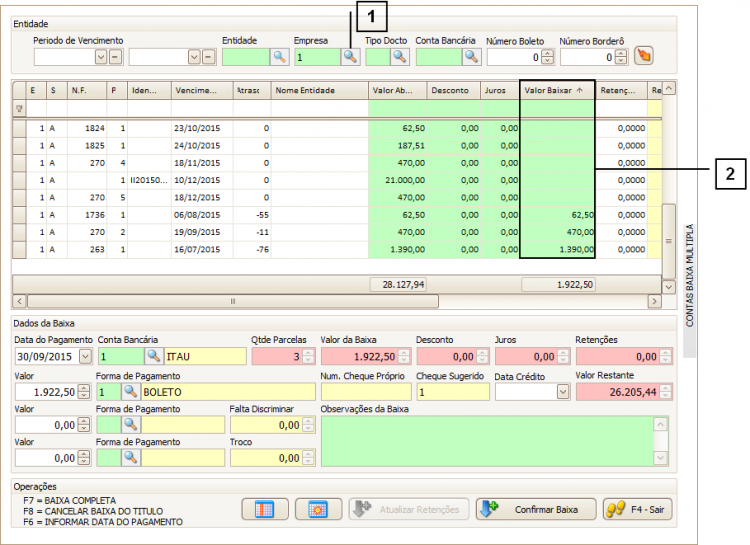The width and height of the screenshot is (750, 545).
Task: Open ITAU bank account lookup magnifier
Action: coord(153,355)
